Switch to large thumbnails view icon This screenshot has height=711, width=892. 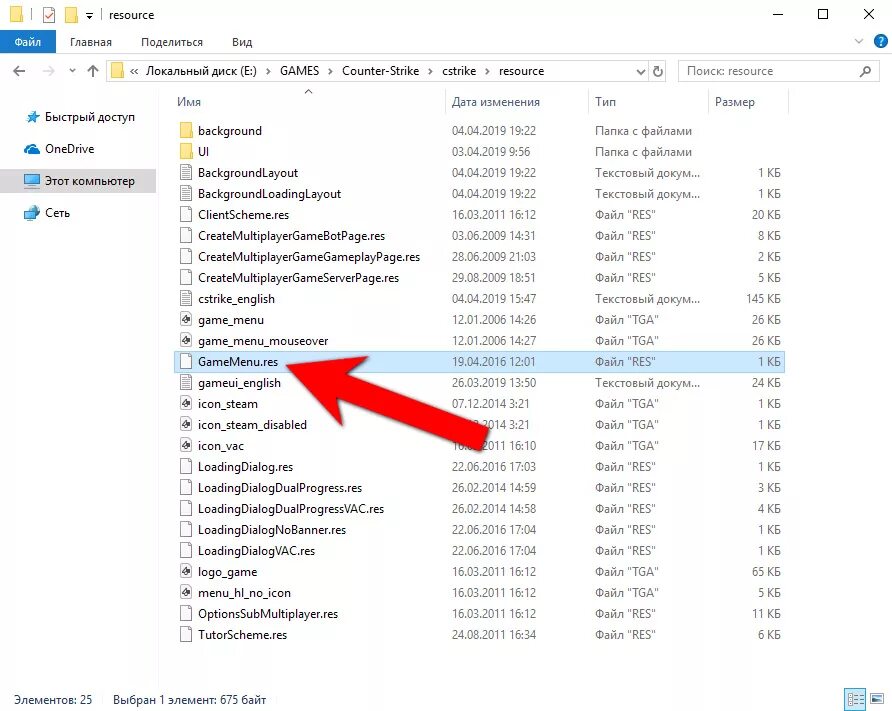(877, 699)
